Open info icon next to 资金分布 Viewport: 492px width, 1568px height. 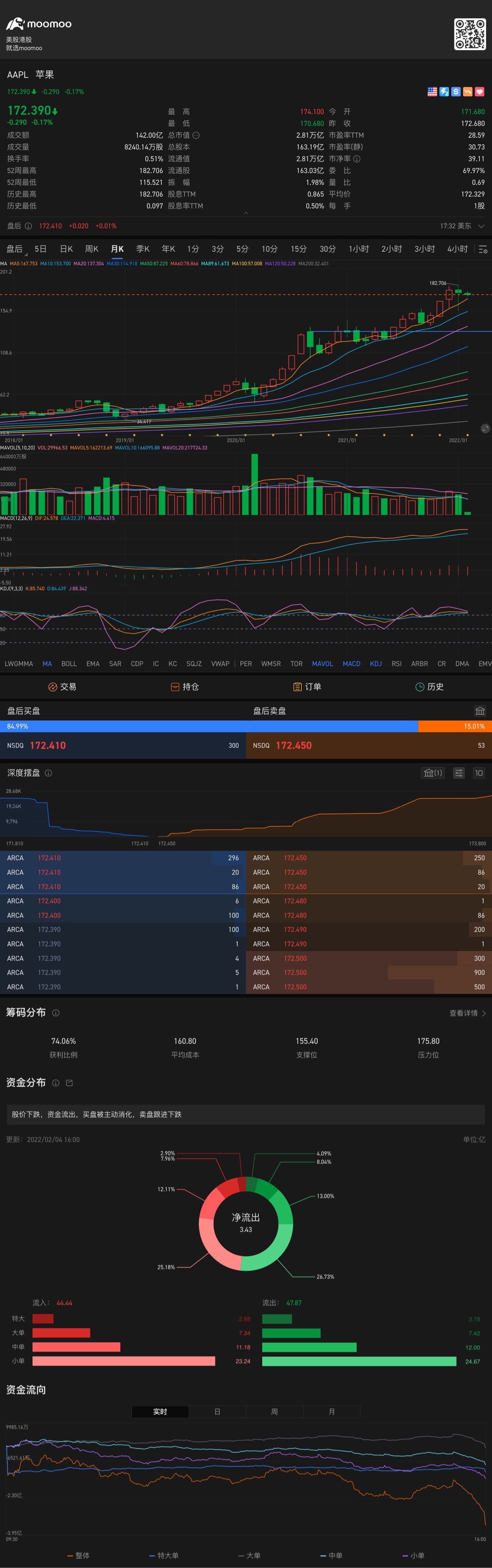click(x=55, y=1083)
